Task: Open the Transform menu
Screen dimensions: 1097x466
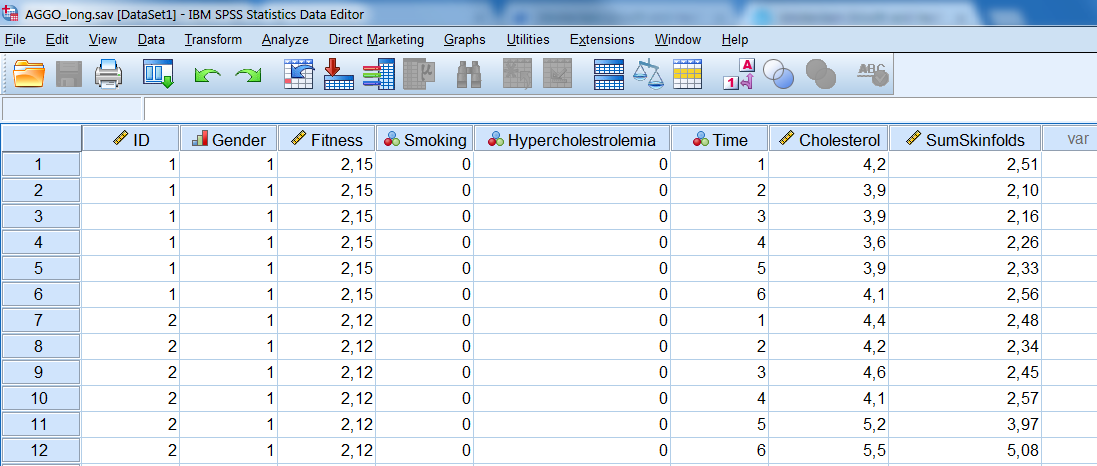Action: (213, 39)
